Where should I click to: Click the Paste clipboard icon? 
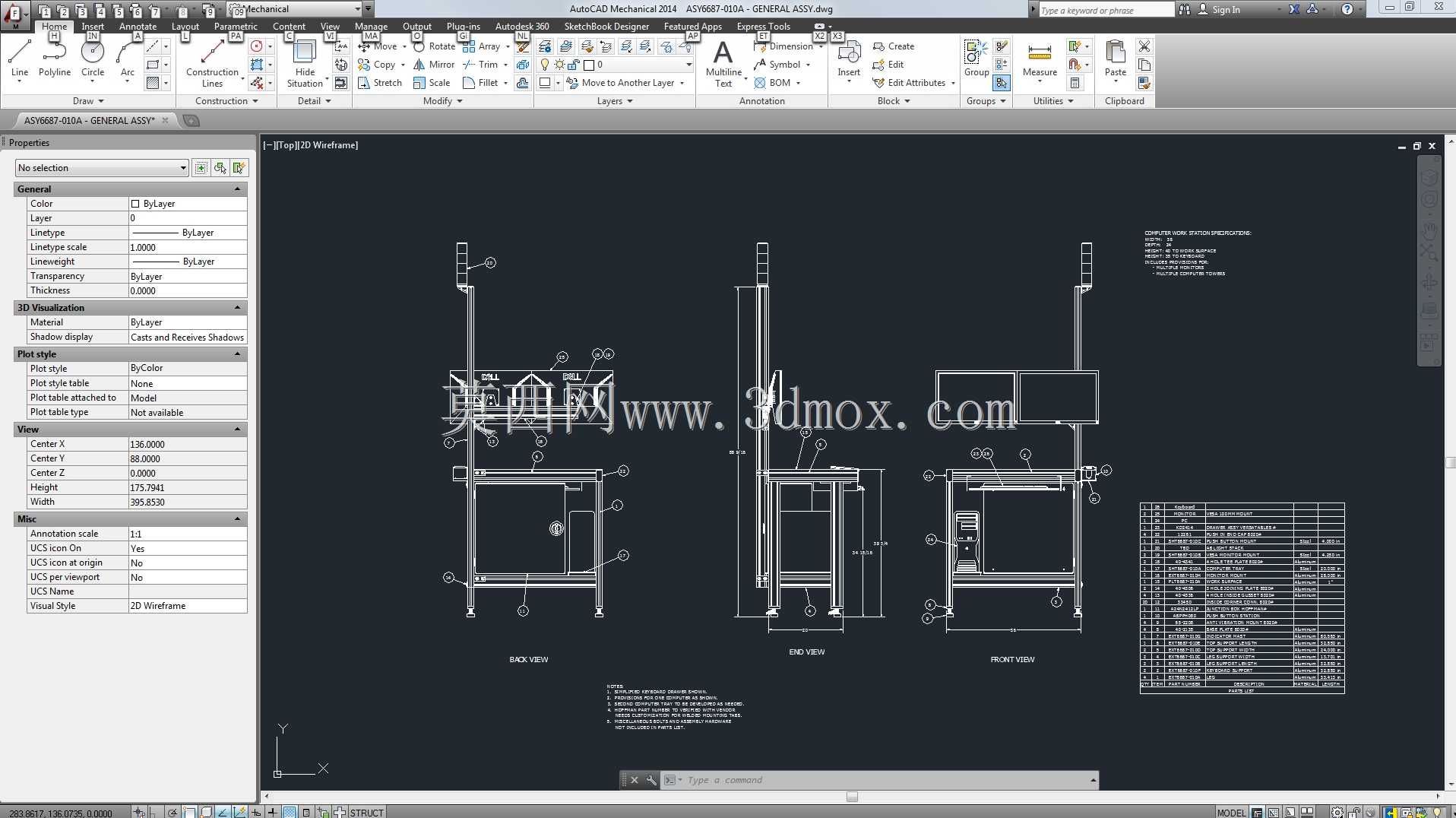pyautogui.click(x=1115, y=59)
